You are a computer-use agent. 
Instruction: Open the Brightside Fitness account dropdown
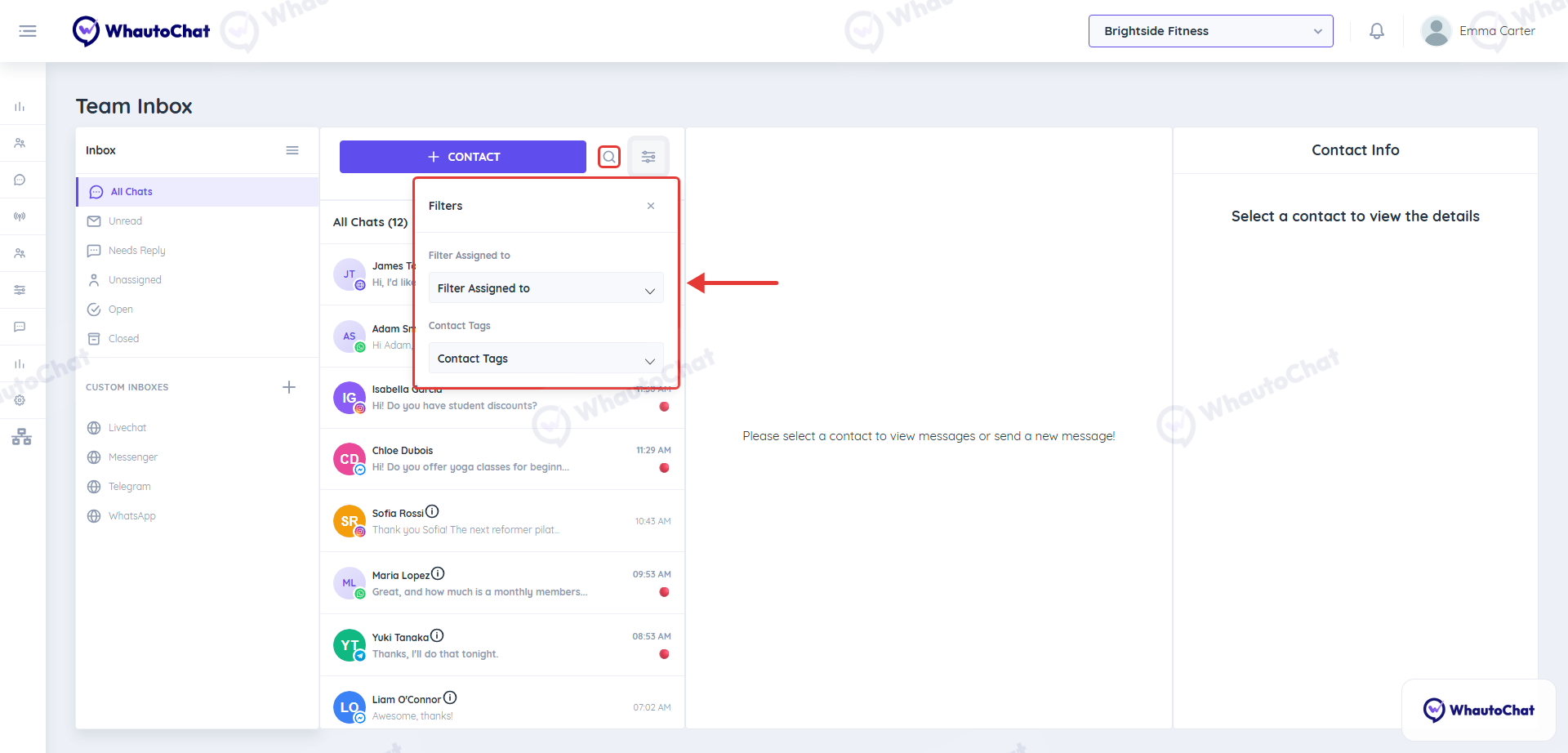click(x=1210, y=31)
